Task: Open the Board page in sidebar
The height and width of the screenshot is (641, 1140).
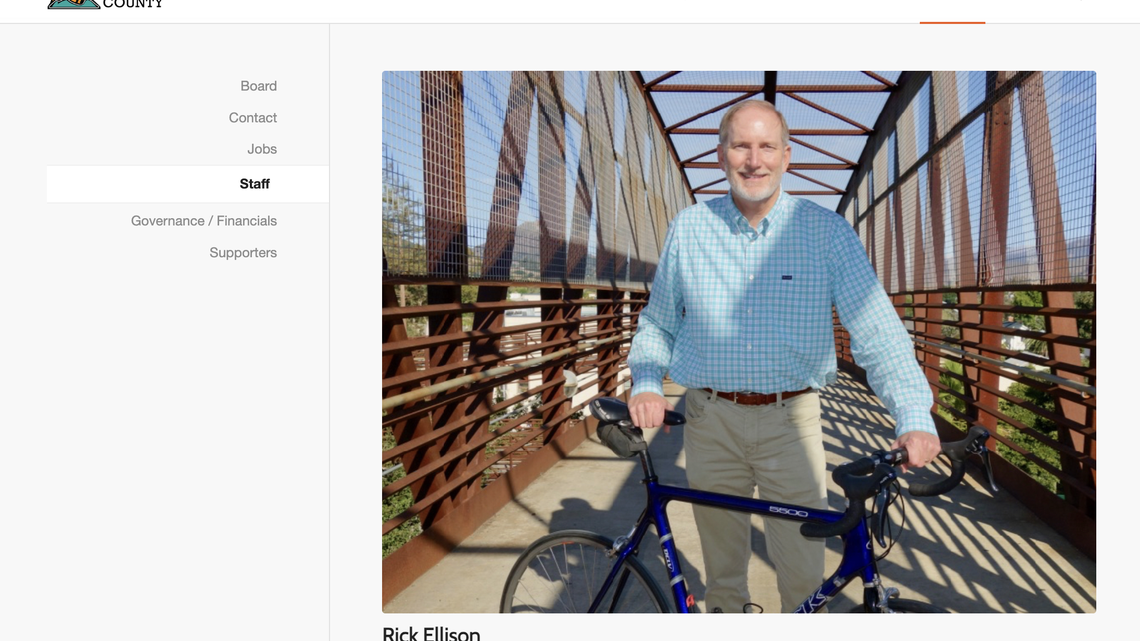Action: pos(258,86)
